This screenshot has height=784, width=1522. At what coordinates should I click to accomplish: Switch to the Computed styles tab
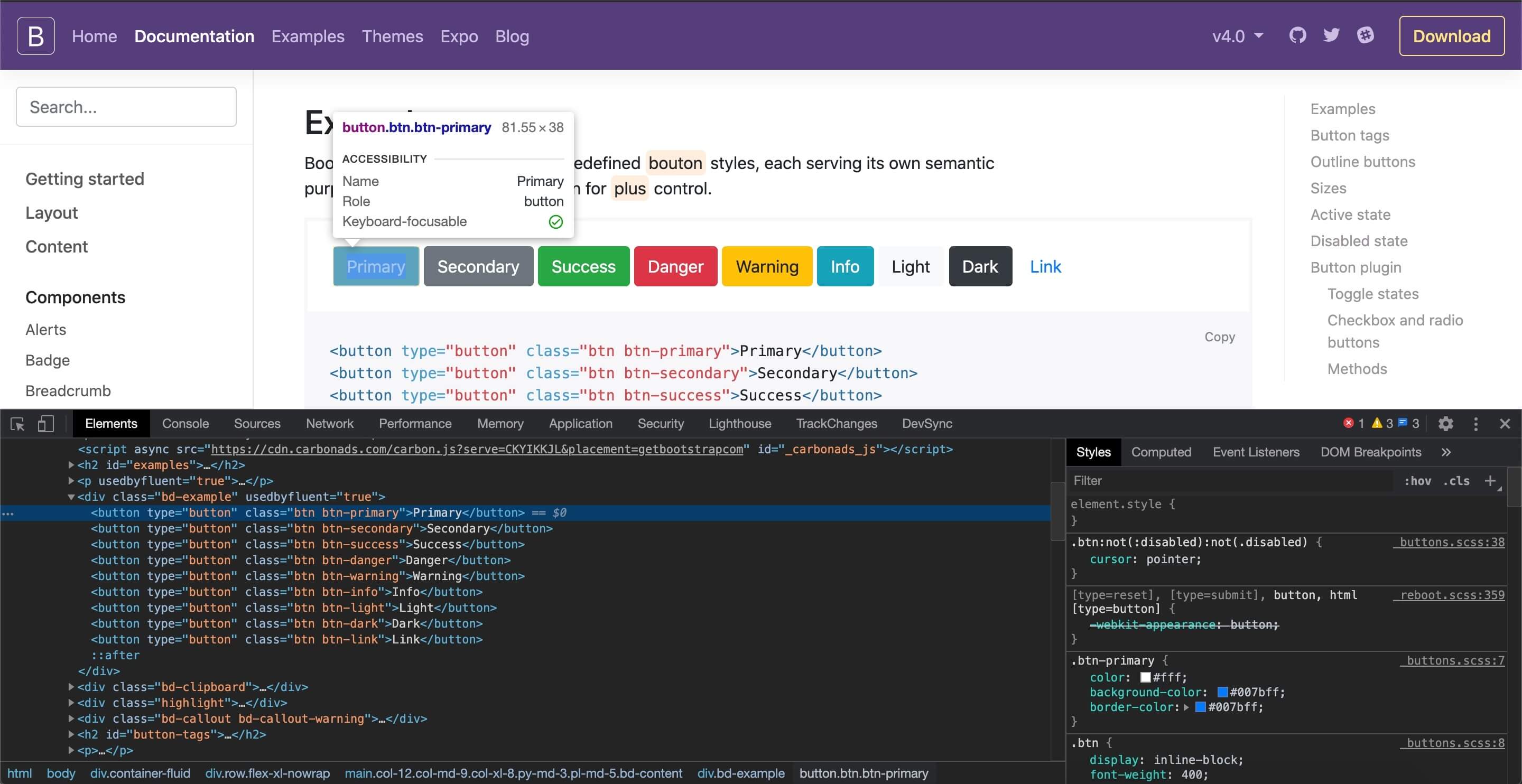click(1161, 452)
